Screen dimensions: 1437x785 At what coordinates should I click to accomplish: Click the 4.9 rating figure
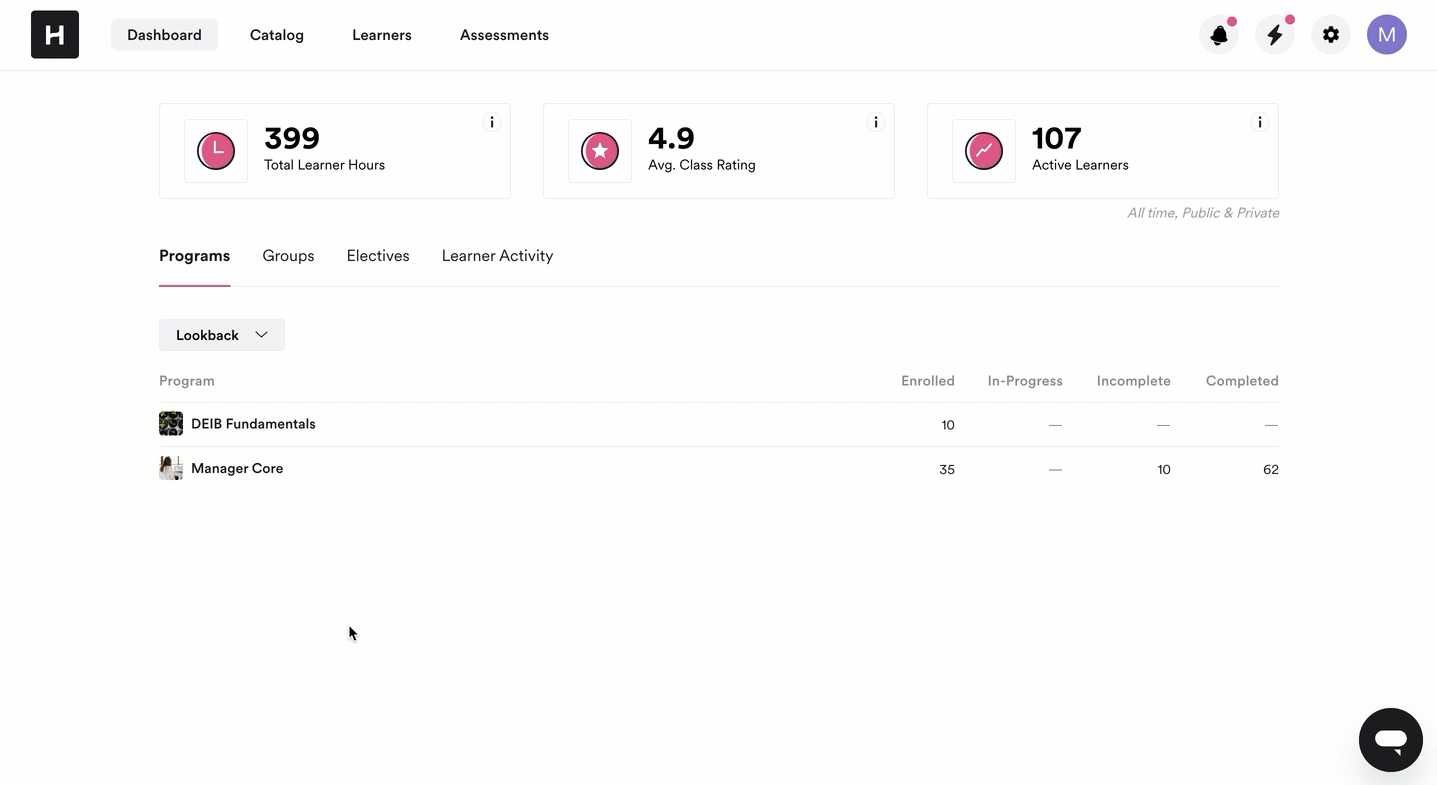click(x=671, y=138)
